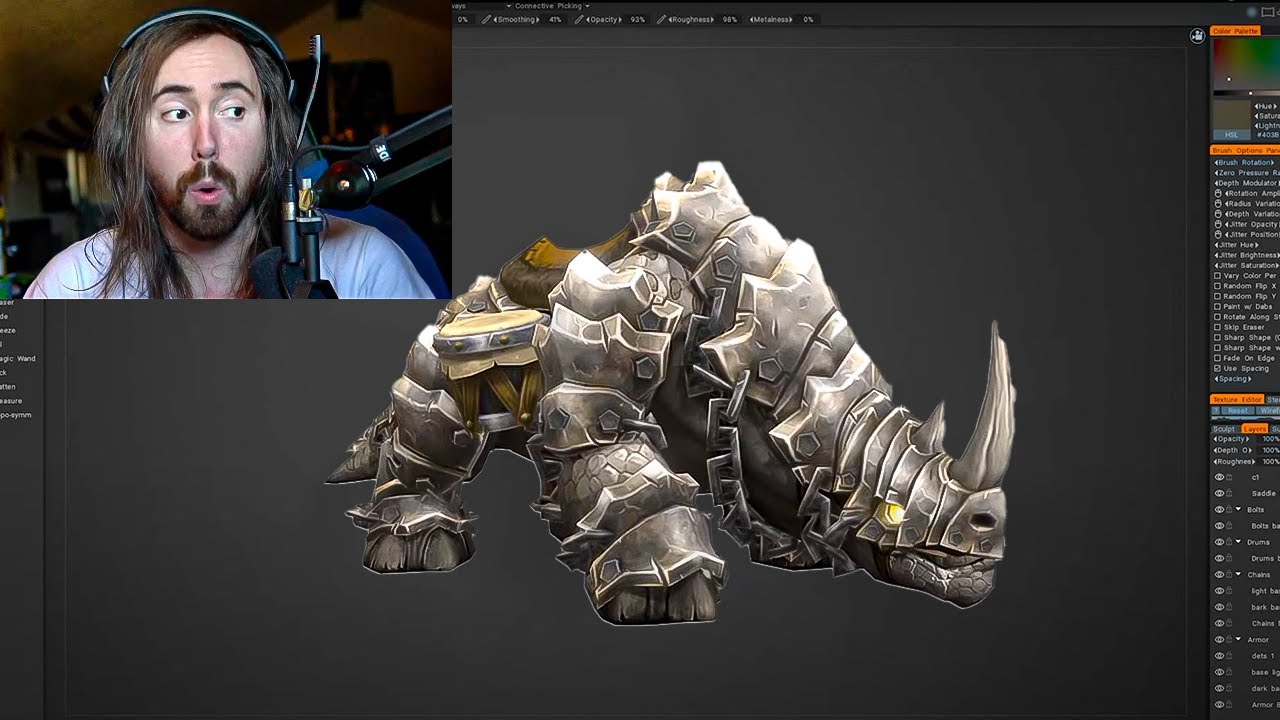Hide the Saddle layer

pos(1219,493)
